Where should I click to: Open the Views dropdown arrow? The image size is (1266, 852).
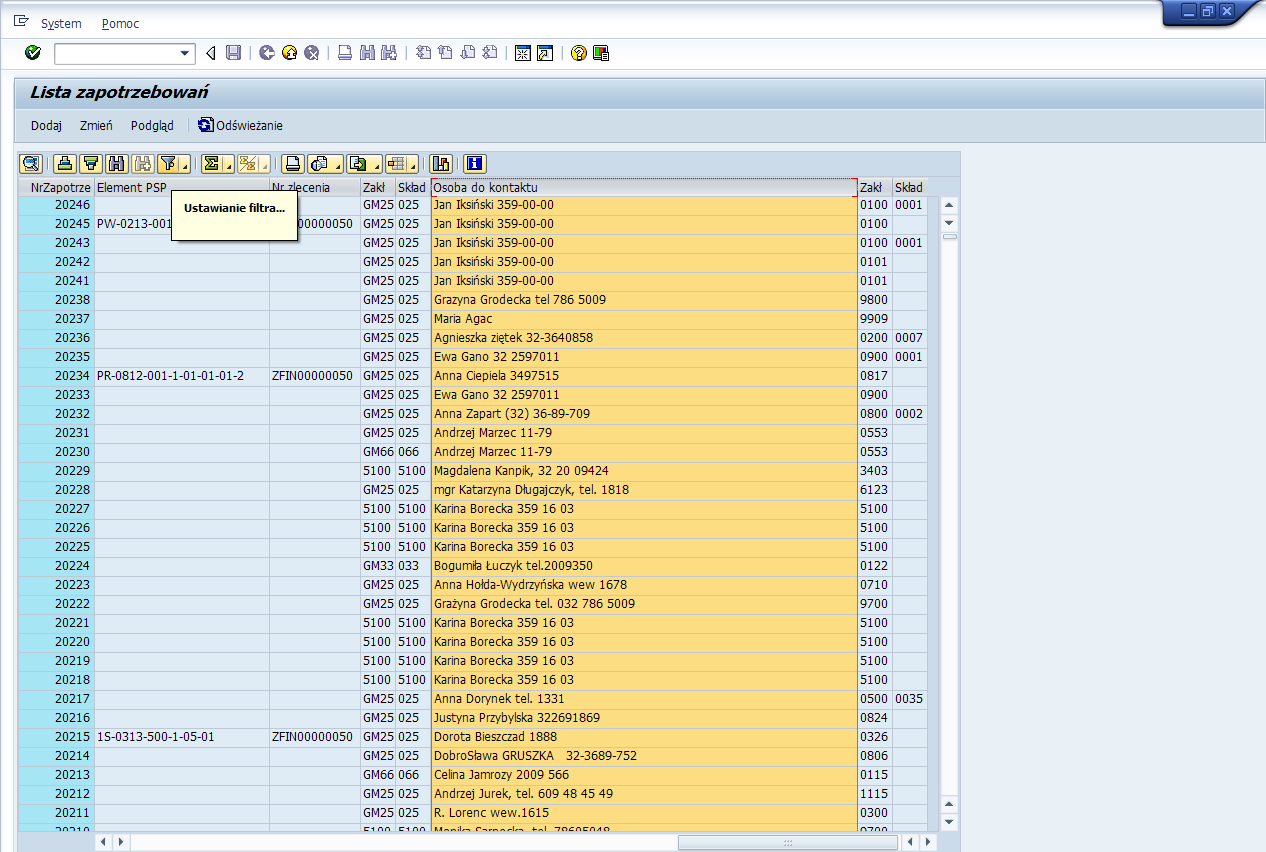(x=337, y=165)
